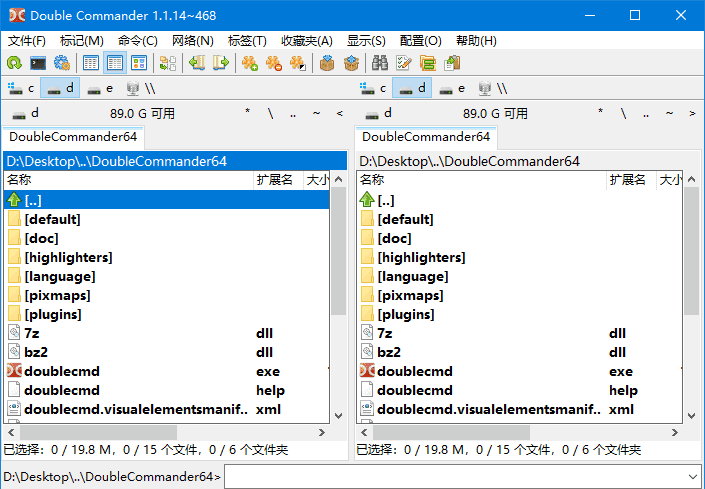Open the 配置(O) menu

tap(420, 41)
